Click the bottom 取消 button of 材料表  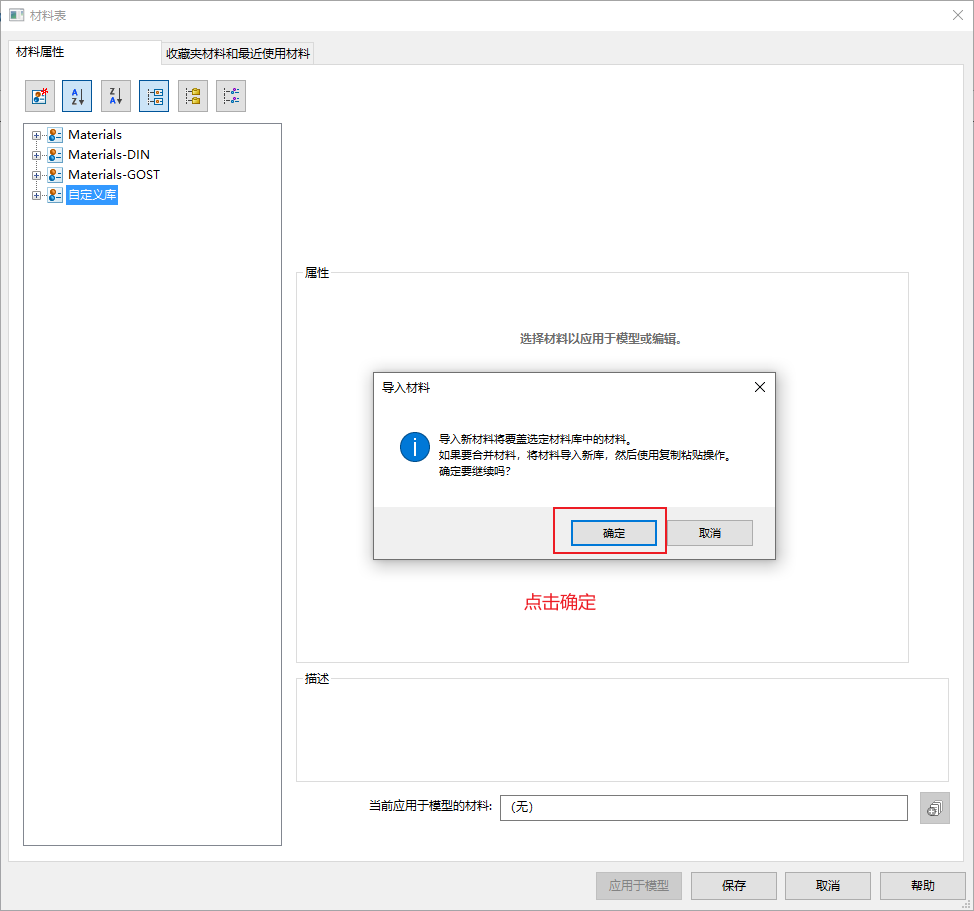827,886
